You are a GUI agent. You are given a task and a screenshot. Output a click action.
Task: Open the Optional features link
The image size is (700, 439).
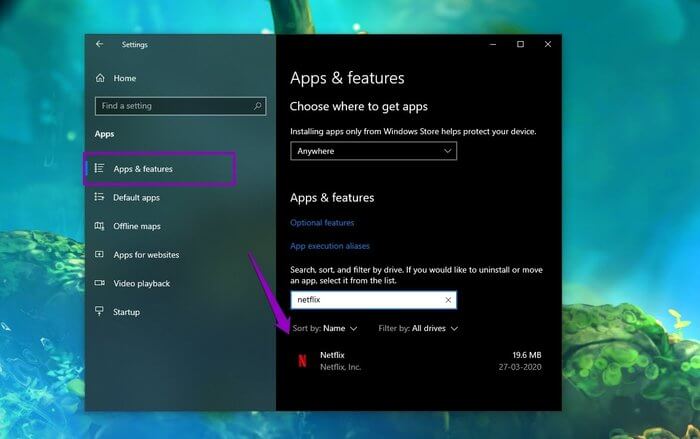click(322, 223)
